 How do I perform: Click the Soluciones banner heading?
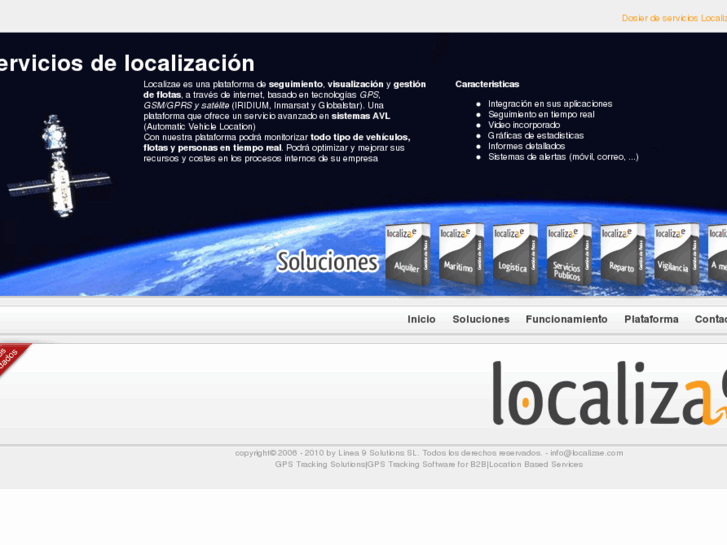pos(327,261)
